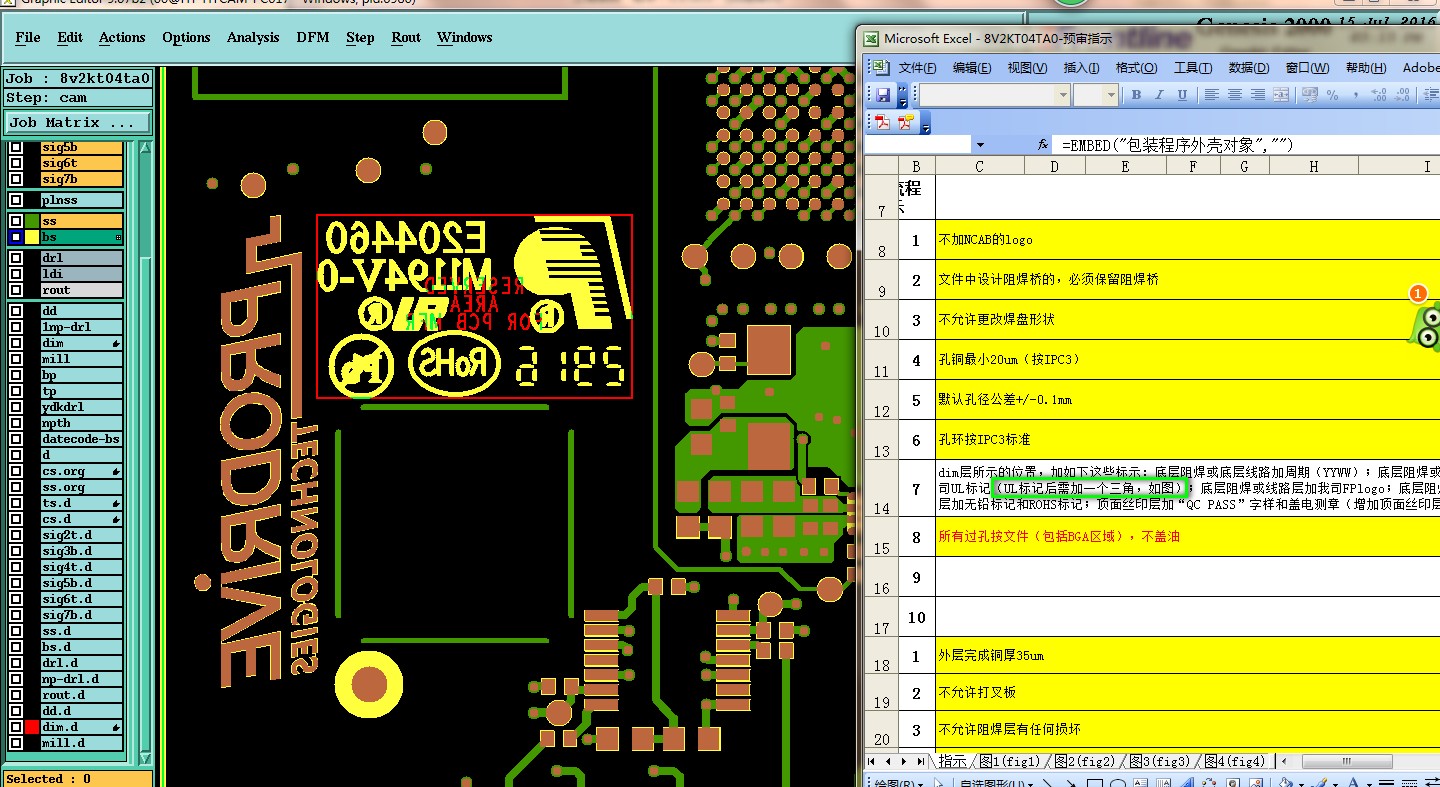Center cell text in Excel
The image size is (1440, 787).
click(x=1235, y=95)
